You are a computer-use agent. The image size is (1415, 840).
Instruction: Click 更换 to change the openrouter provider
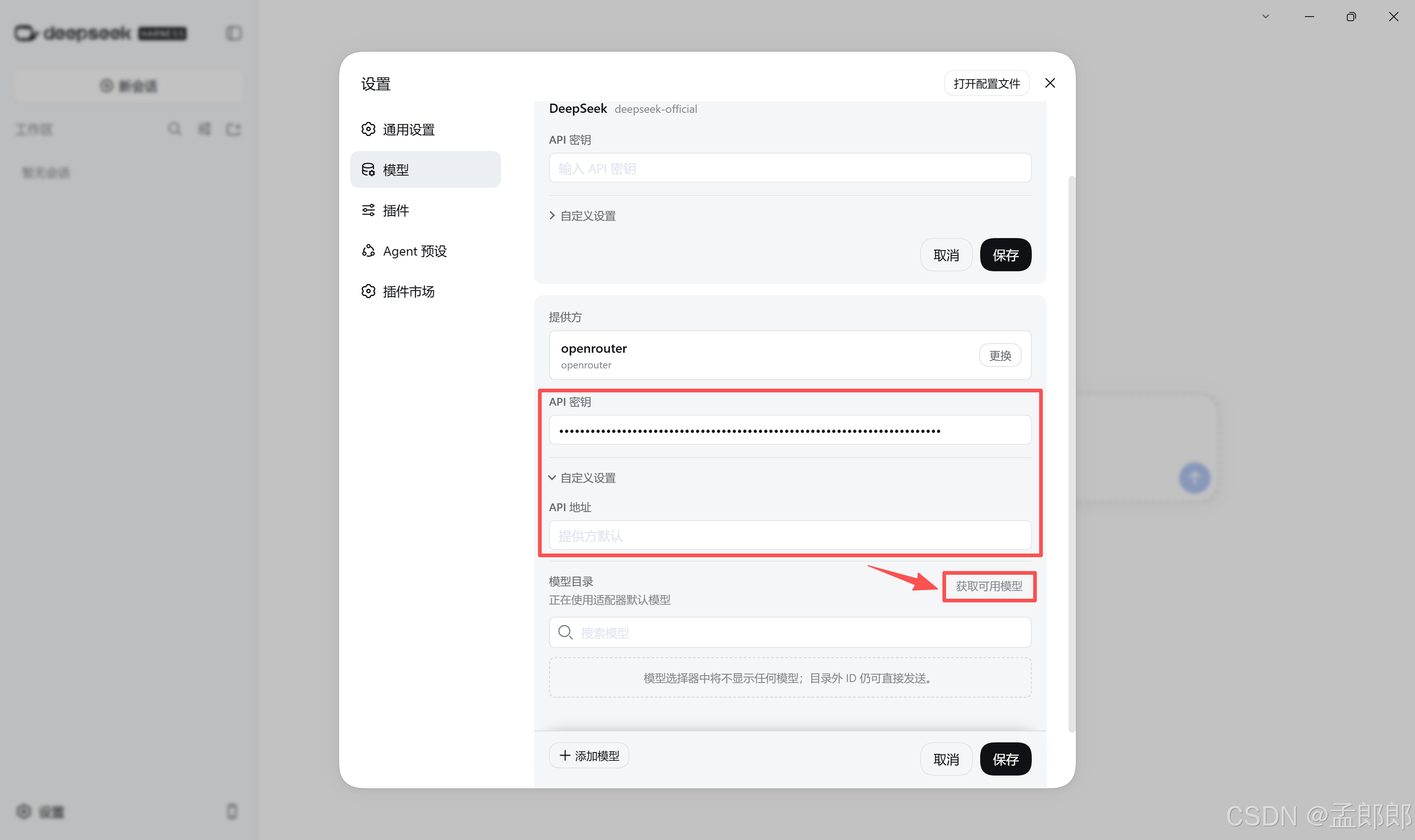(x=1000, y=356)
